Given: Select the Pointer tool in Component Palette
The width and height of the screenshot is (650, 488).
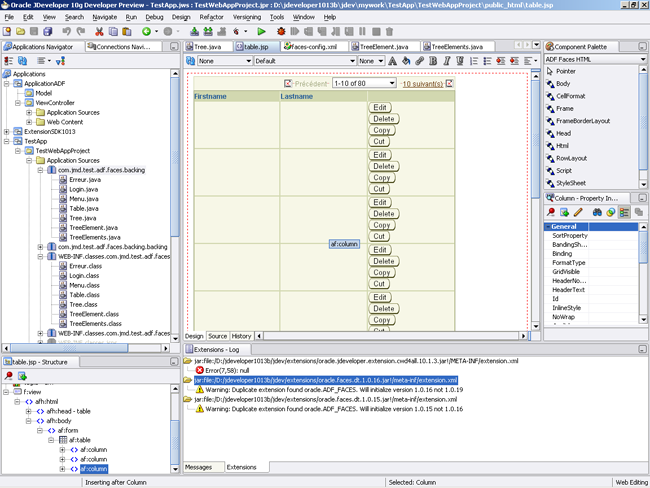Looking at the screenshot, I should (565, 71).
